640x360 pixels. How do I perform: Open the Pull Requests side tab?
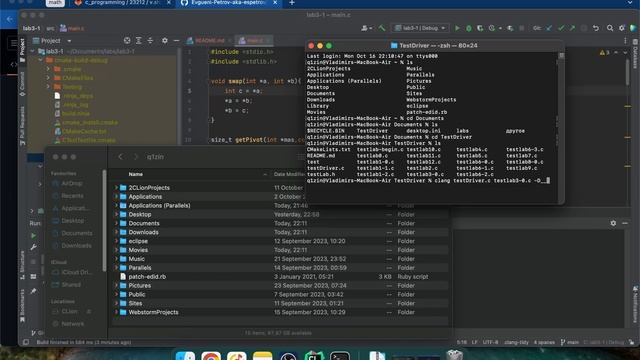pos(22,126)
